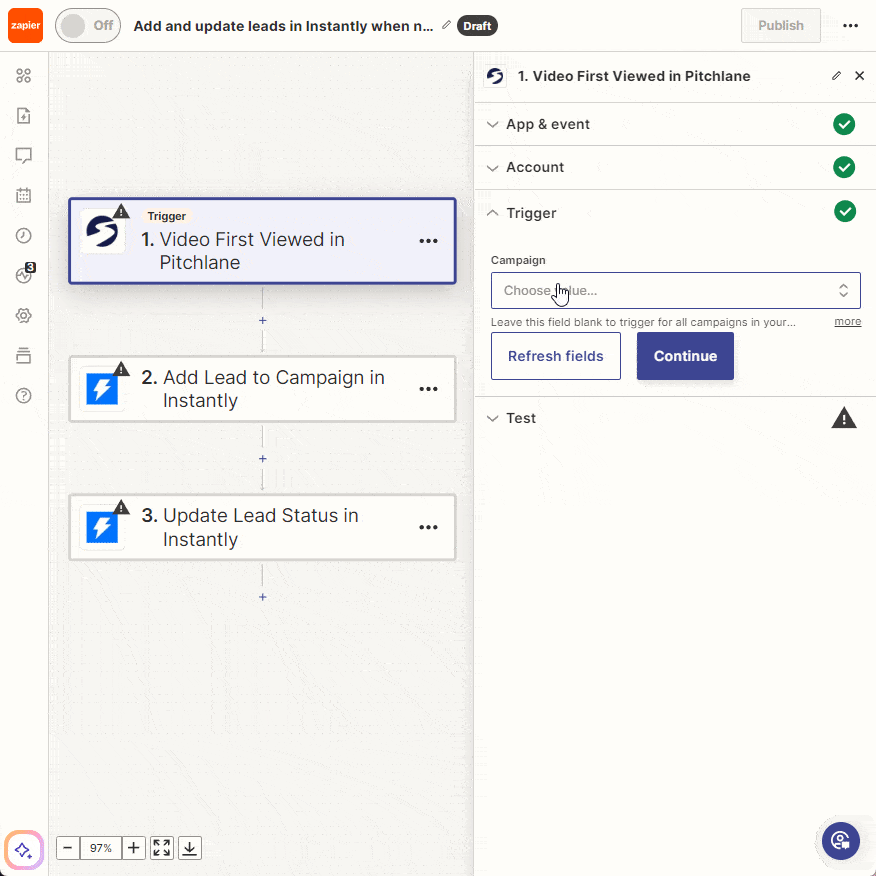Click the App & event green checkmark
Image resolution: width=876 pixels, height=876 pixels.
pos(844,124)
